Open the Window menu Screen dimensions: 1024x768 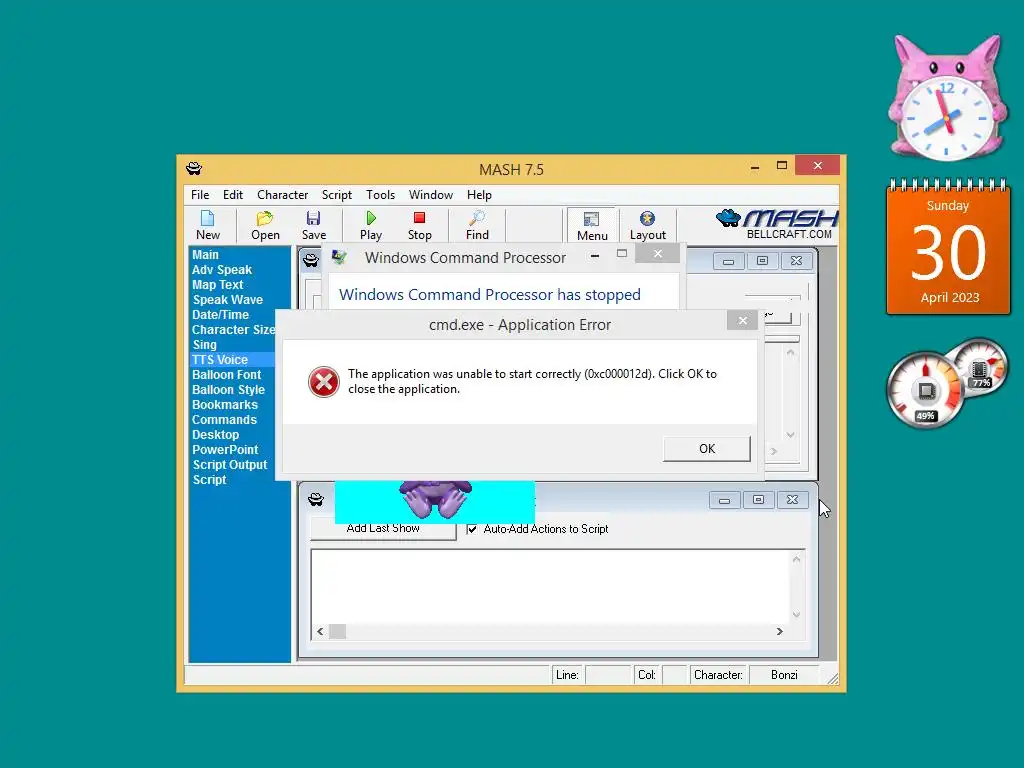click(x=430, y=195)
